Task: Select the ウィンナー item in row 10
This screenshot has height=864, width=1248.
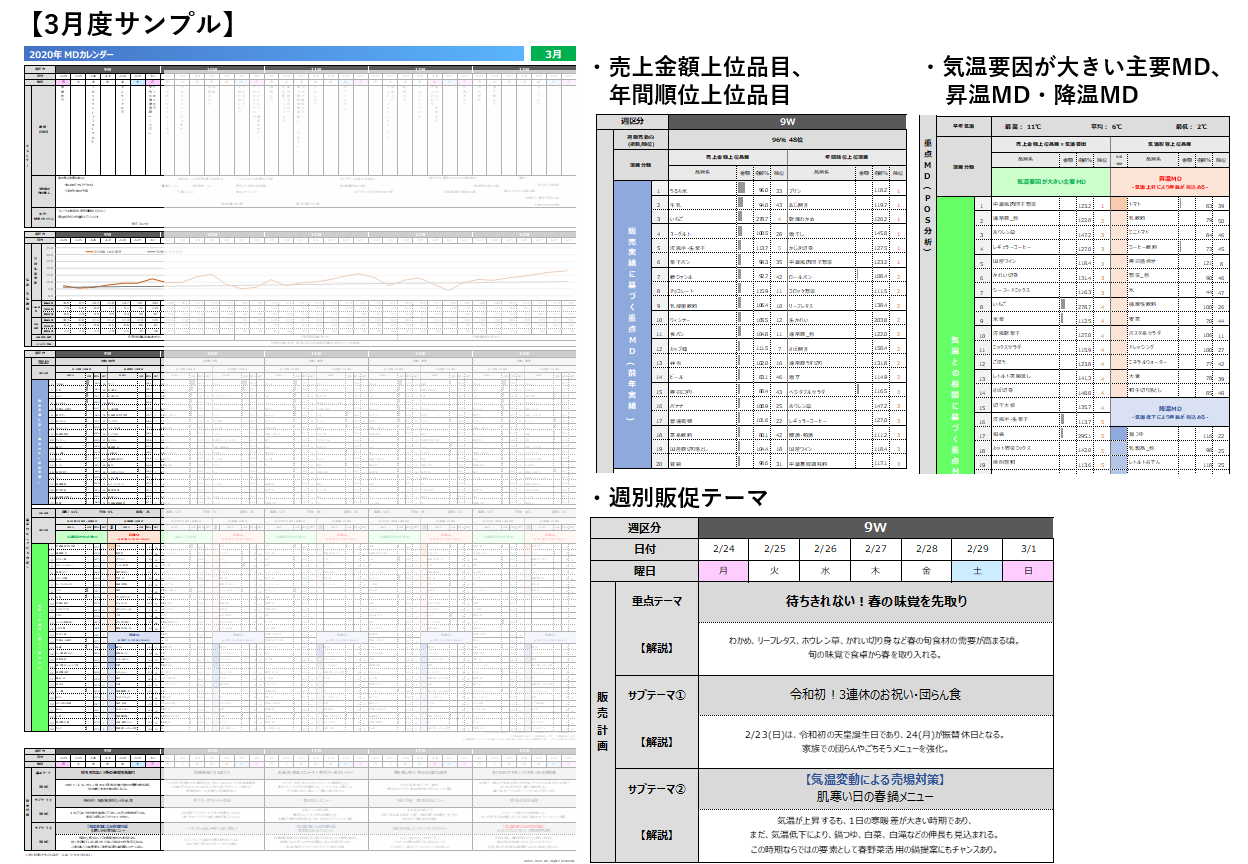Action: [680, 320]
